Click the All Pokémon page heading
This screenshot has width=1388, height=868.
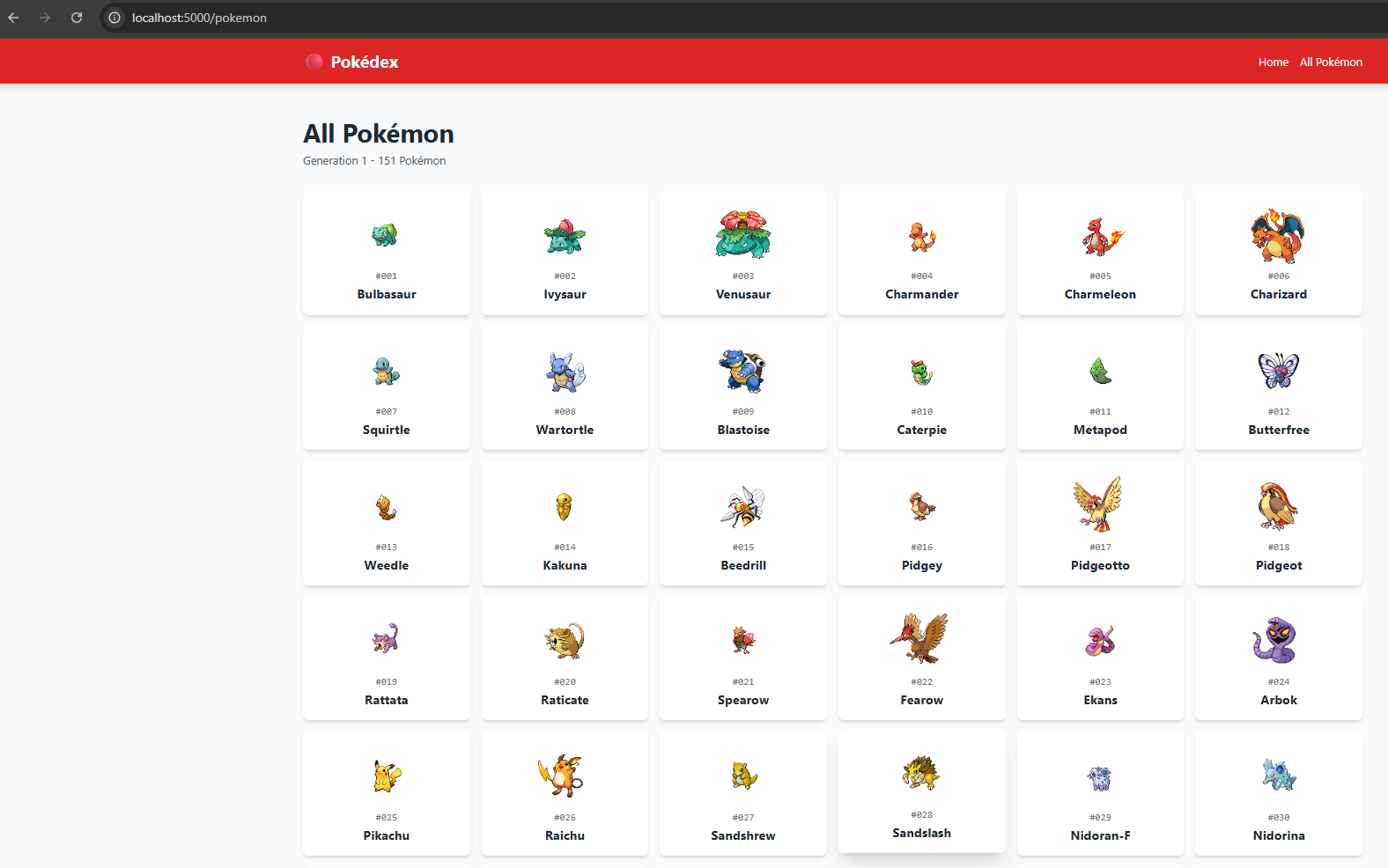click(379, 134)
